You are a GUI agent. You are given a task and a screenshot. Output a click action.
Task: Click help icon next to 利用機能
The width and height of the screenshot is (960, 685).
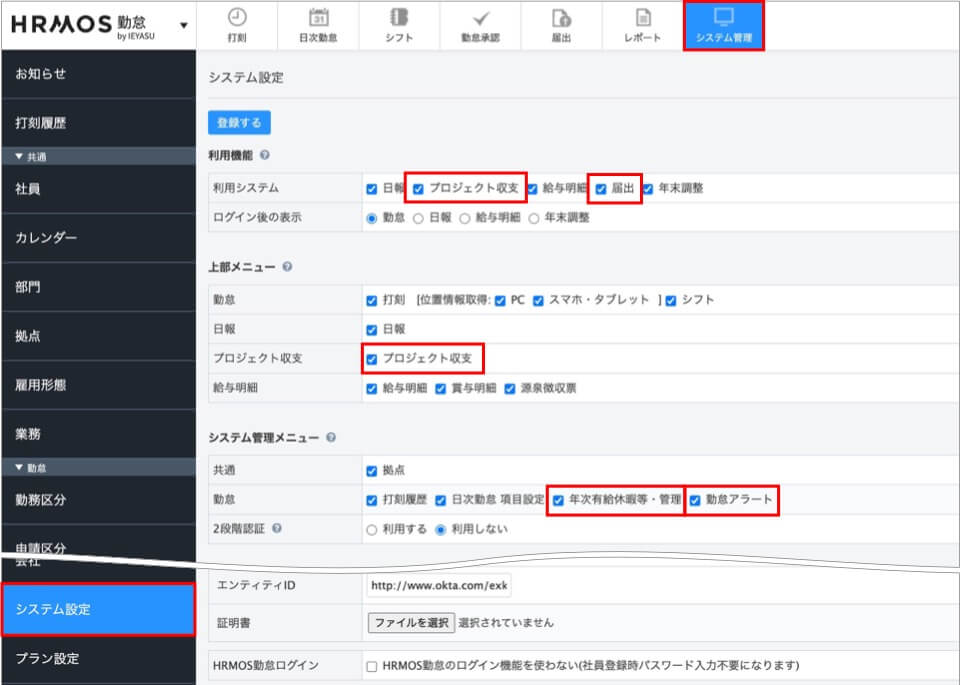point(265,156)
